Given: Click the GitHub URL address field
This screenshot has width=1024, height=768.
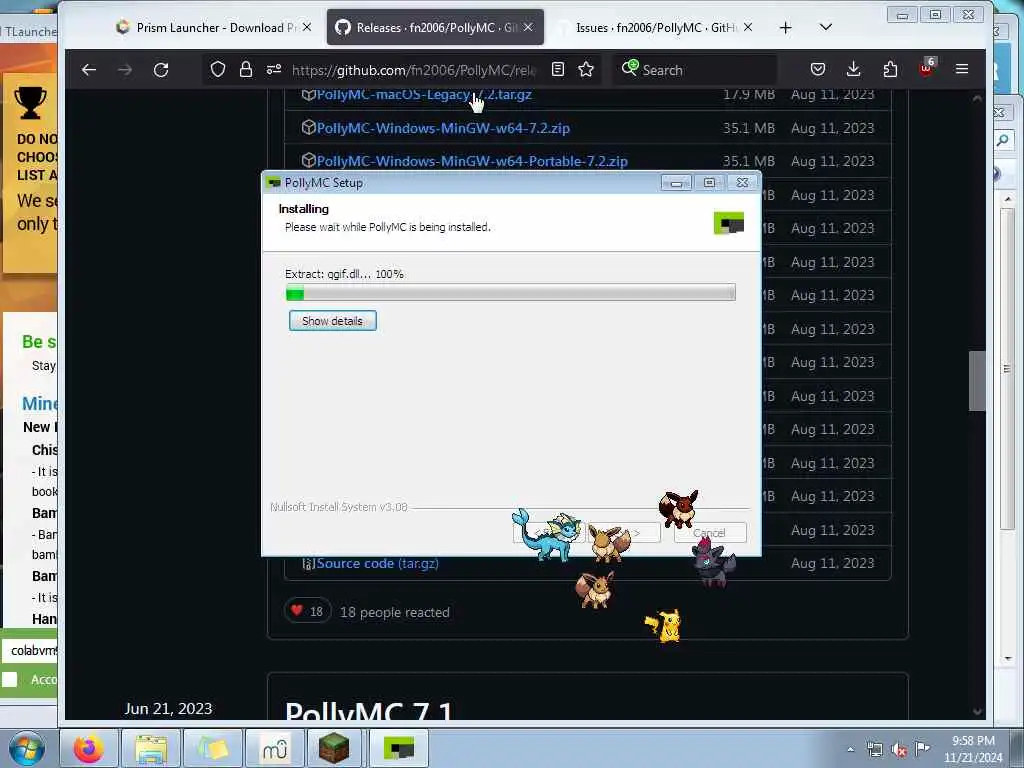Looking at the screenshot, I should tap(414, 70).
